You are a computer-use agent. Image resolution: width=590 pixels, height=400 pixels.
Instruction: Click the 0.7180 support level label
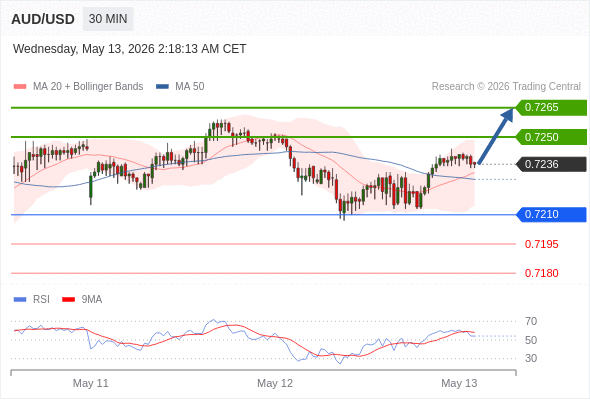[x=541, y=273]
